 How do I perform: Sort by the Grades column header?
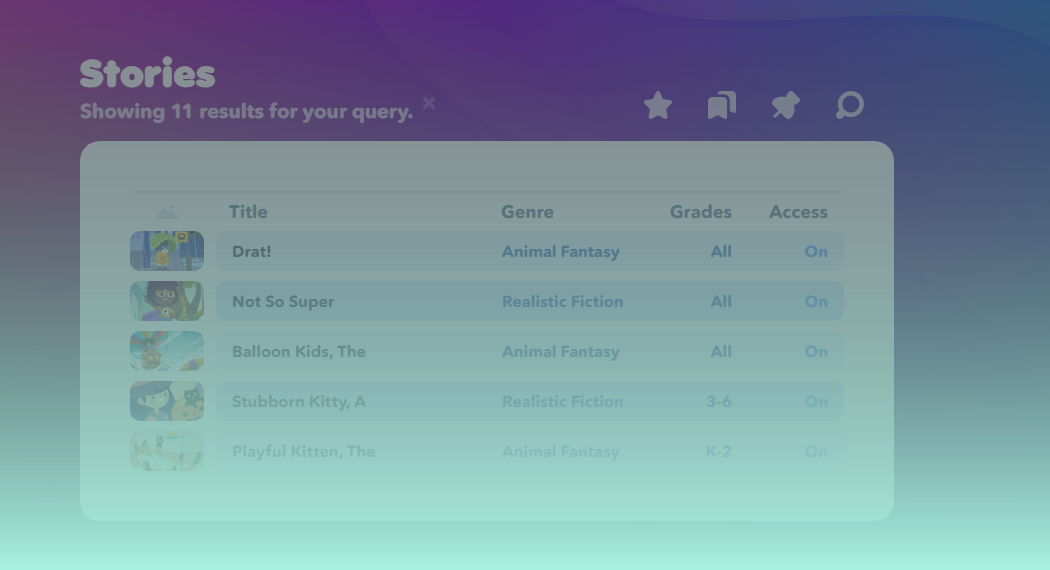pos(700,212)
